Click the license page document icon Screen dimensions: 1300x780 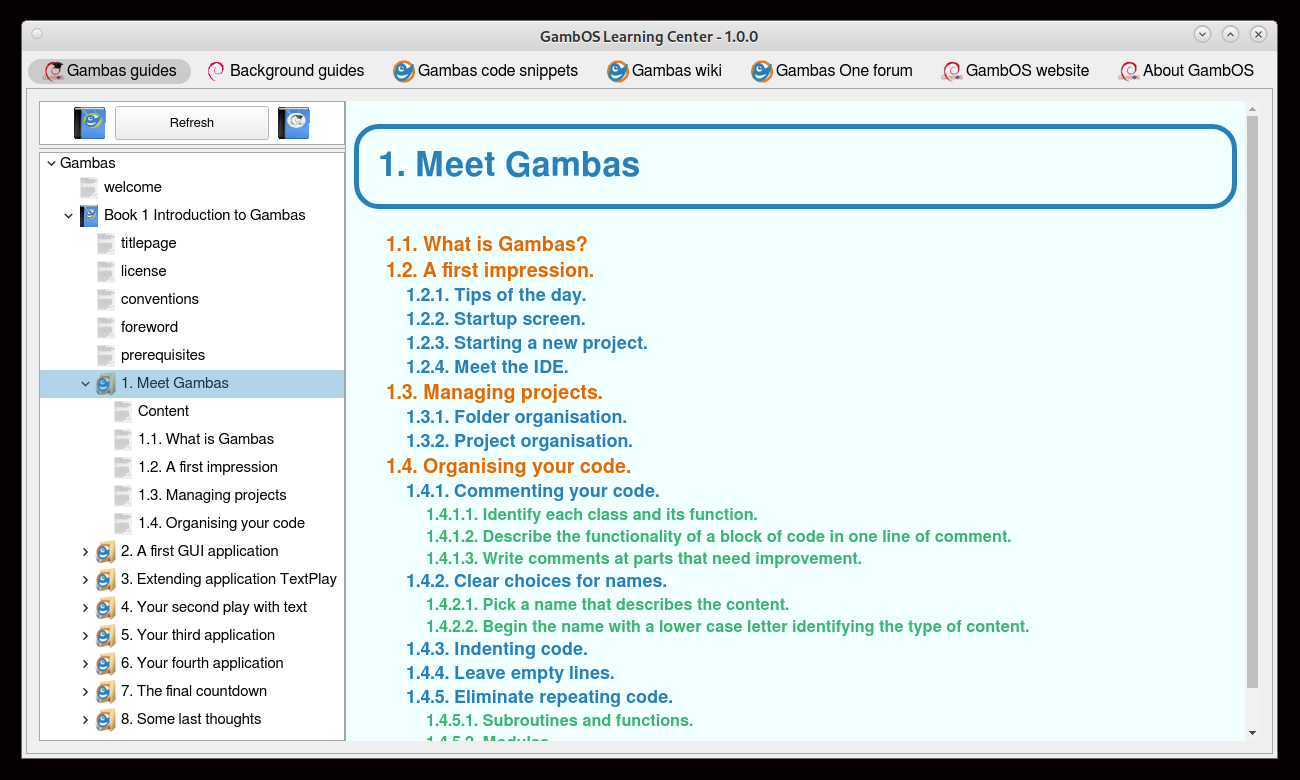(x=106, y=271)
